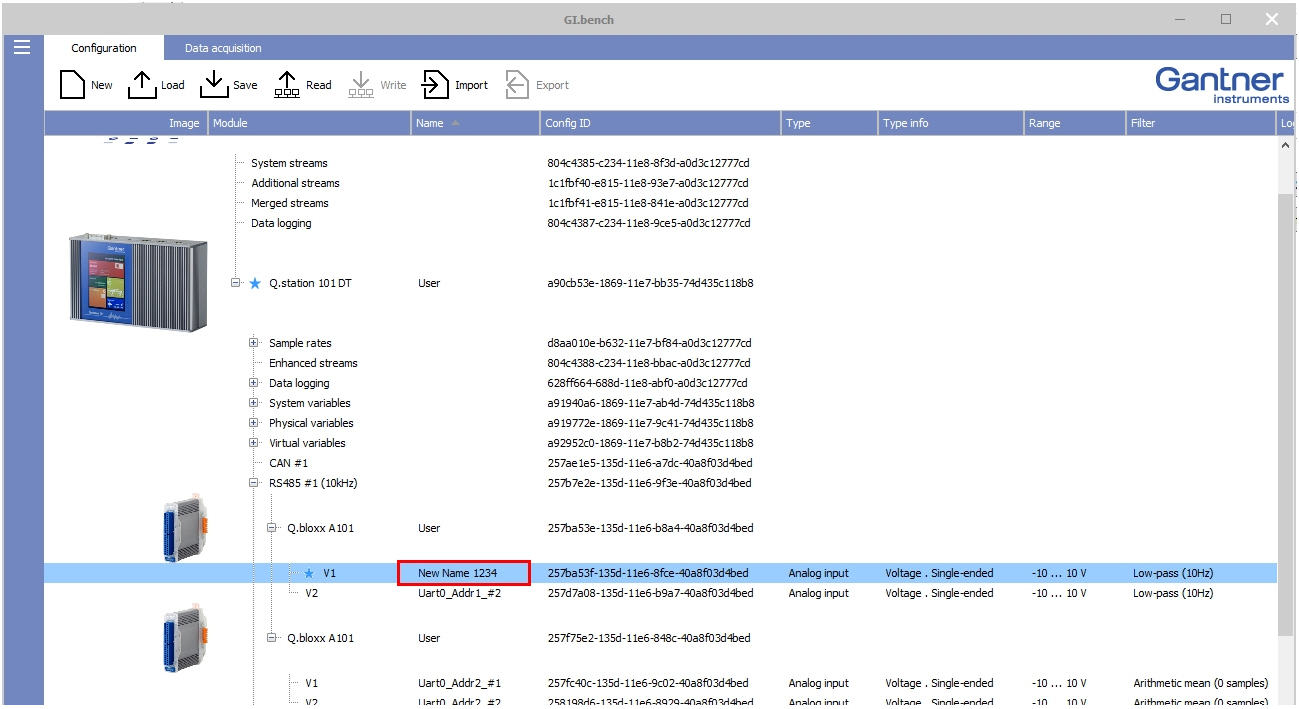Click the Write to device icon
This screenshot has width=1299, height=709.
361,84
